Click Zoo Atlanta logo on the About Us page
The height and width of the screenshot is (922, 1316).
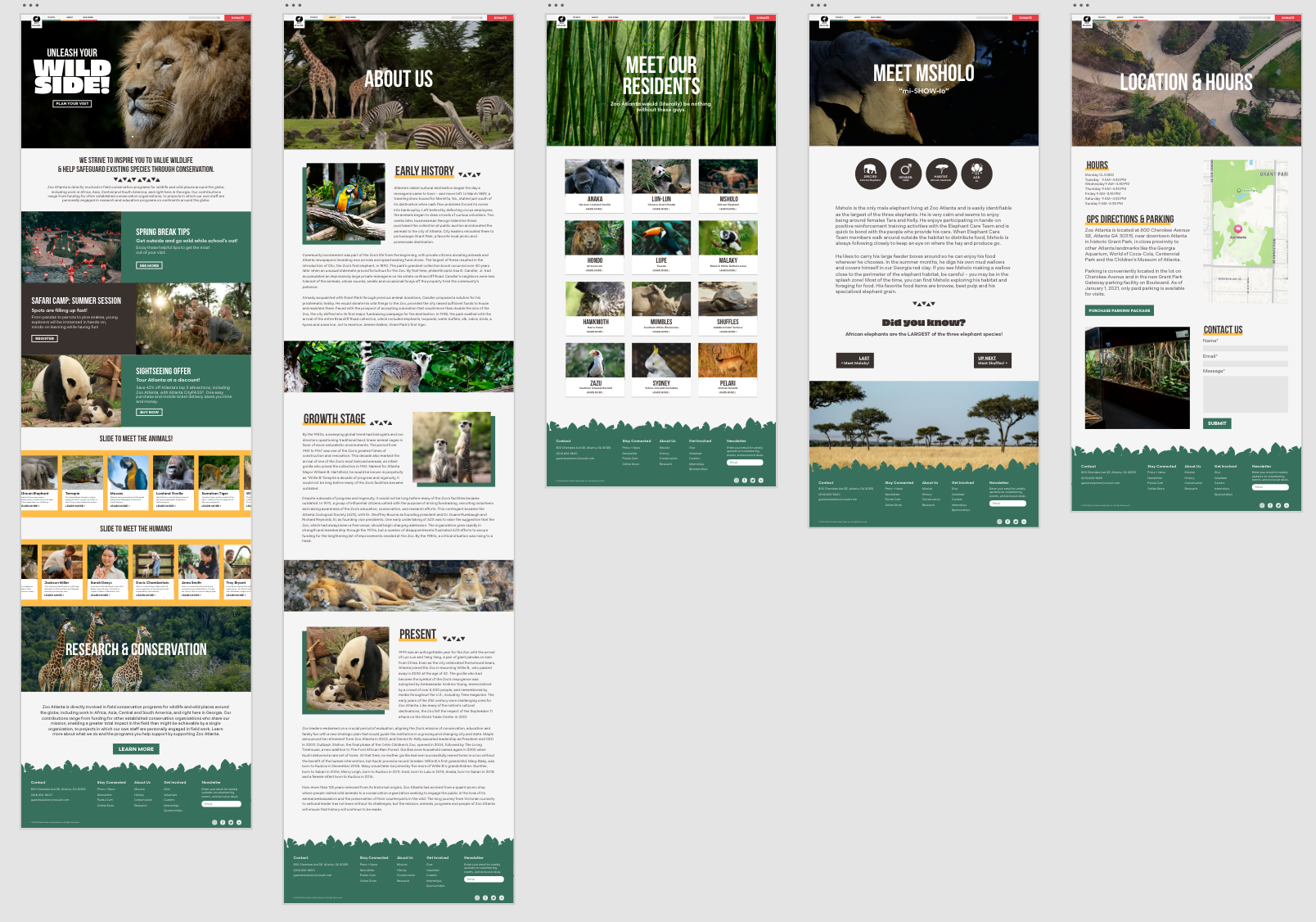click(299, 22)
